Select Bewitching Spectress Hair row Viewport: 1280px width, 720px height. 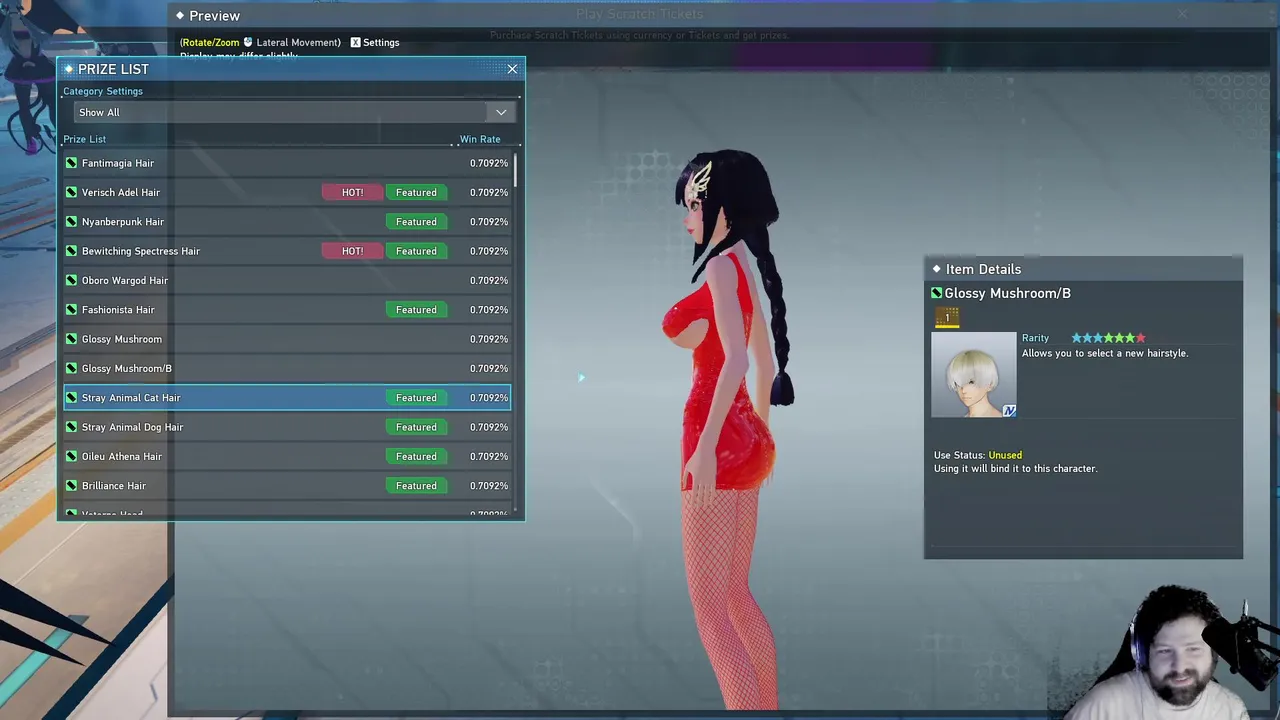coord(287,251)
